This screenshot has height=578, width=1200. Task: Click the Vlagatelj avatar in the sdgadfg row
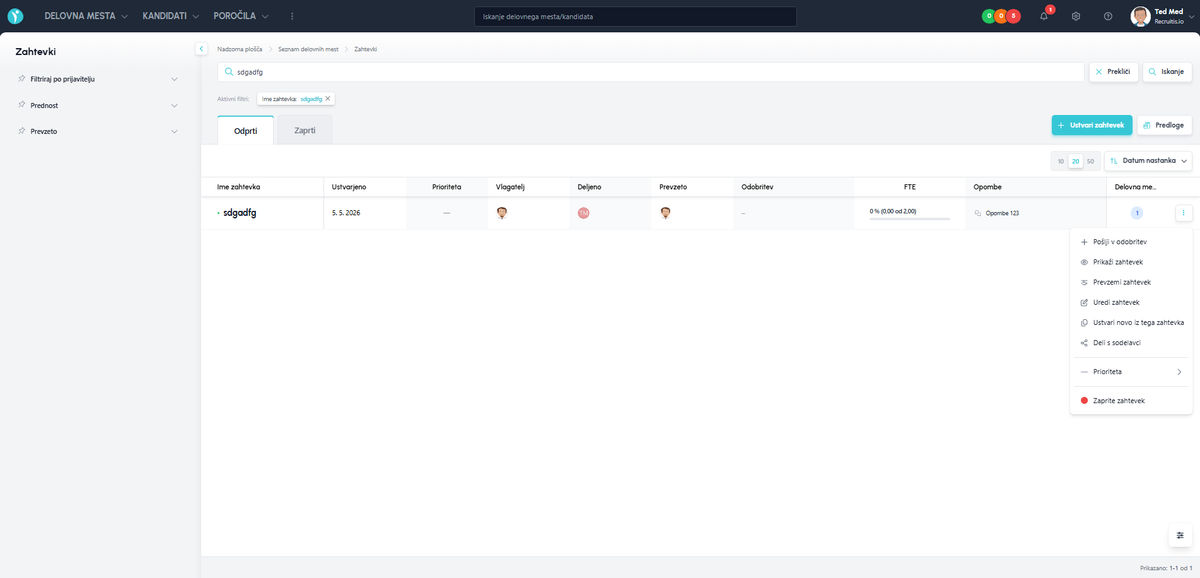(x=502, y=213)
